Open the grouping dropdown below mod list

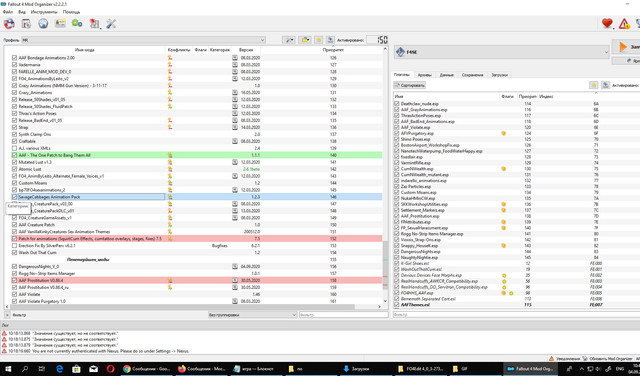(x=252, y=315)
